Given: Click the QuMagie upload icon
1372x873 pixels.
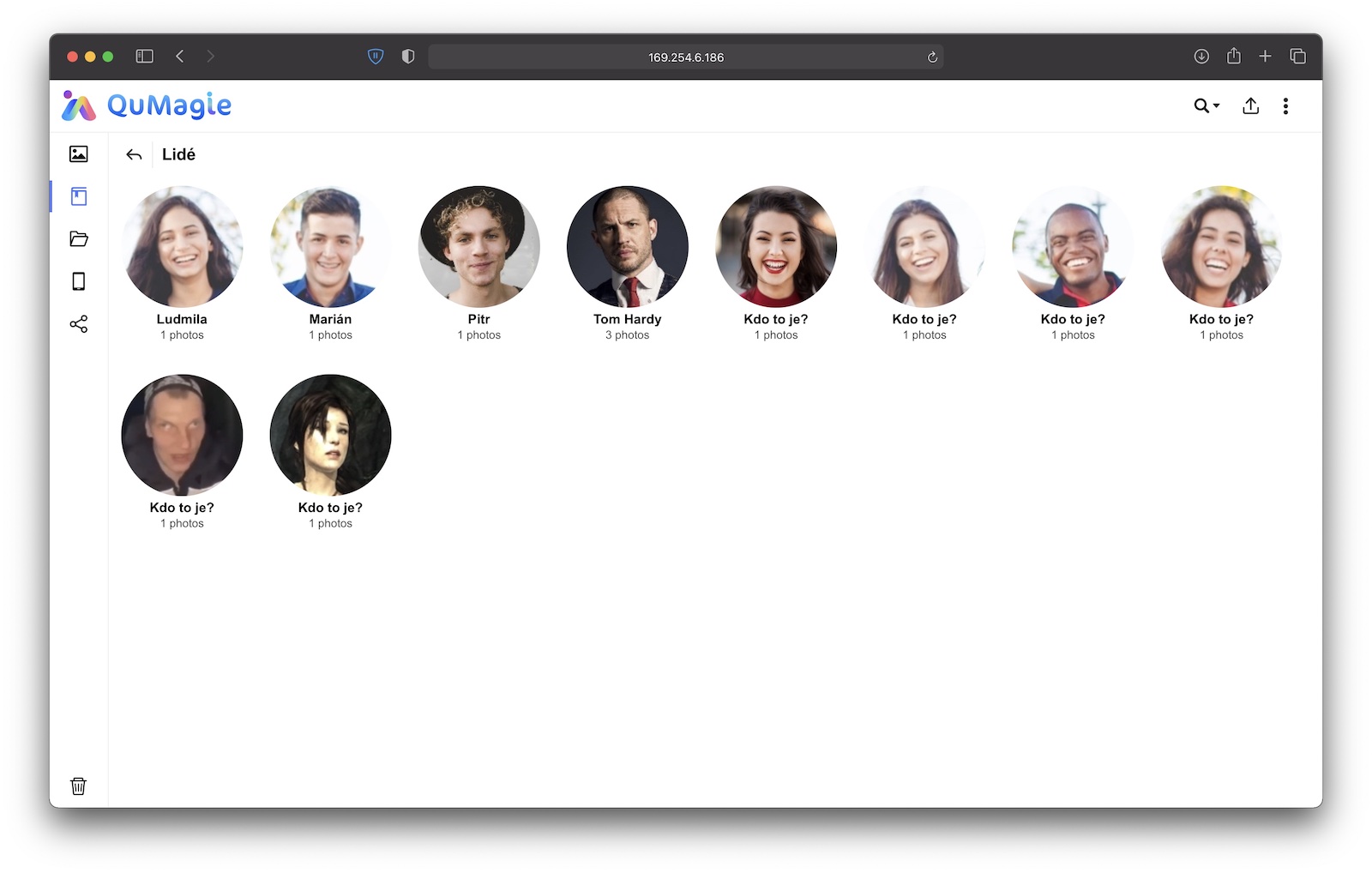Looking at the screenshot, I should [x=1251, y=105].
